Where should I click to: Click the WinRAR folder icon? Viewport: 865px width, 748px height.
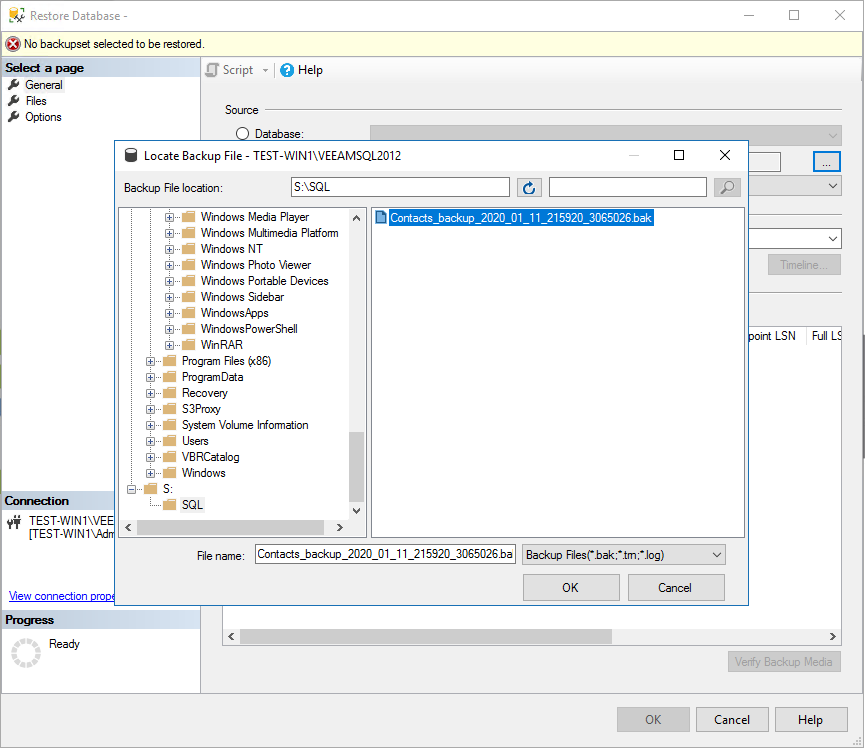[188, 345]
